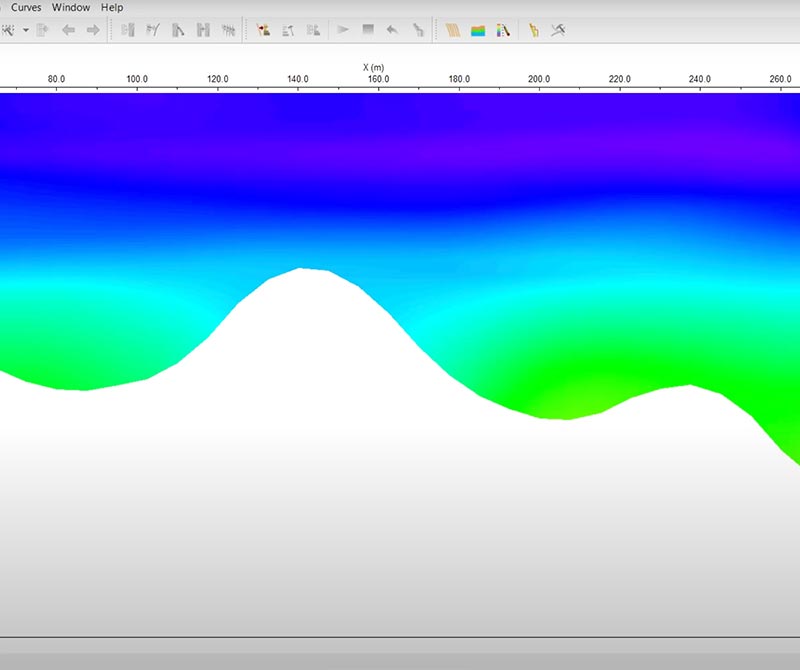Click the yellow curve profile icon

point(534,30)
